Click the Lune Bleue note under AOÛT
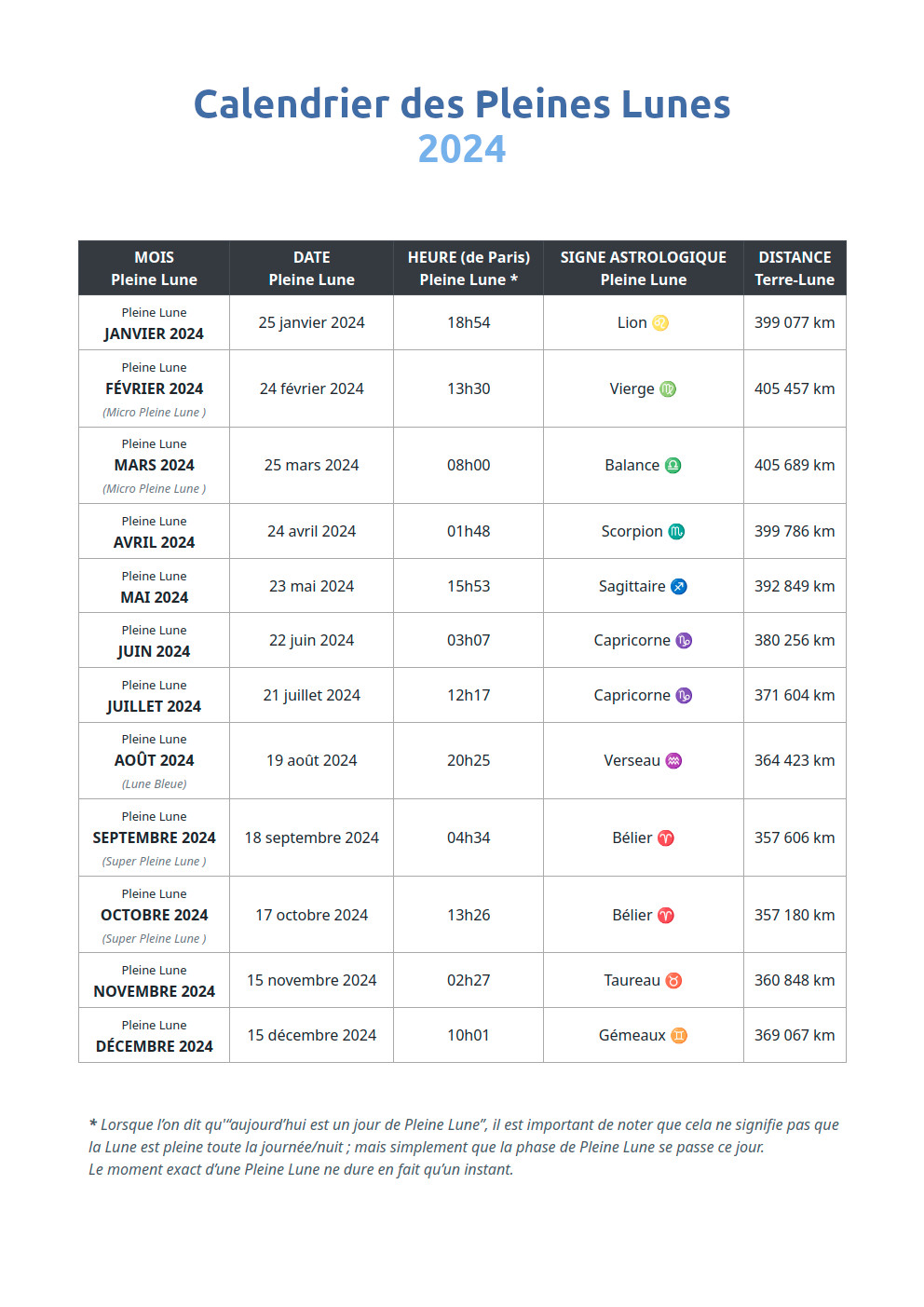This screenshot has height=1307, width=924. (154, 784)
